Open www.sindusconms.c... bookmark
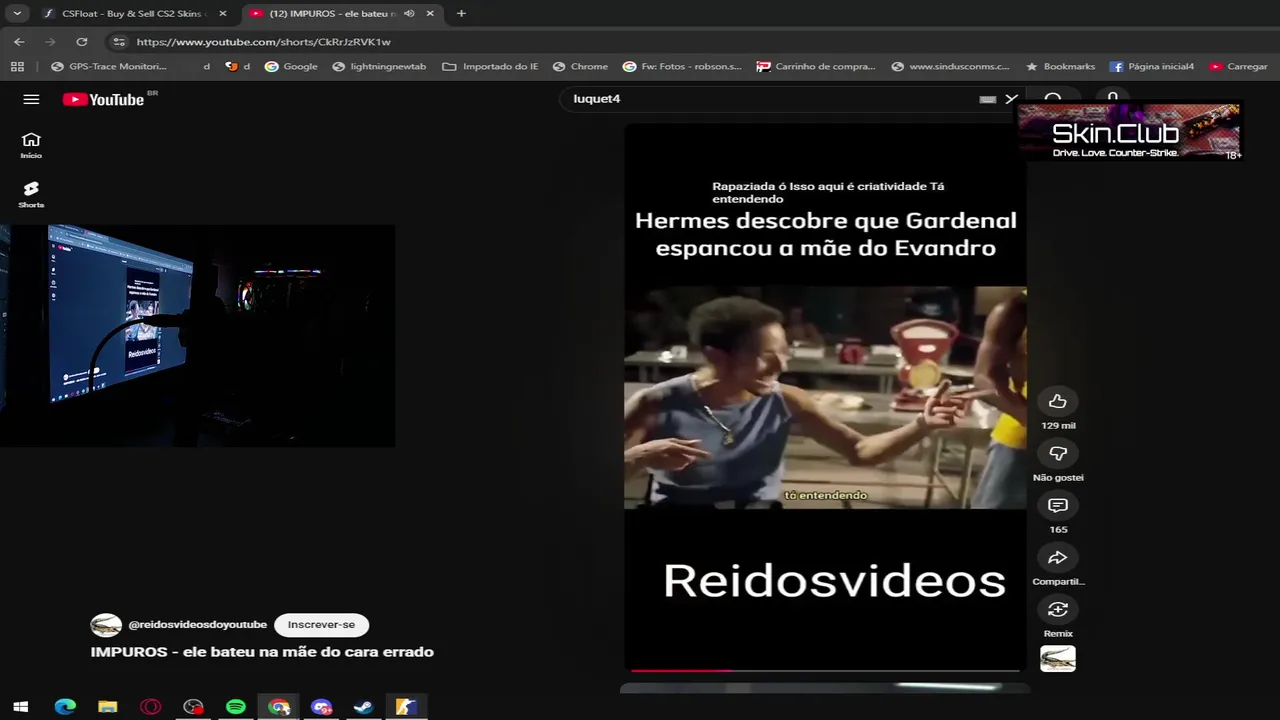The height and width of the screenshot is (720, 1280). click(x=950, y=66)
